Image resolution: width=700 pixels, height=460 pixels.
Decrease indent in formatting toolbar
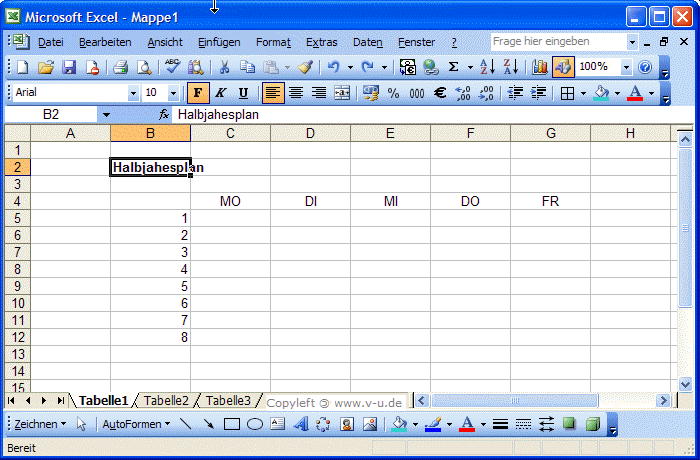coord(515,93)
